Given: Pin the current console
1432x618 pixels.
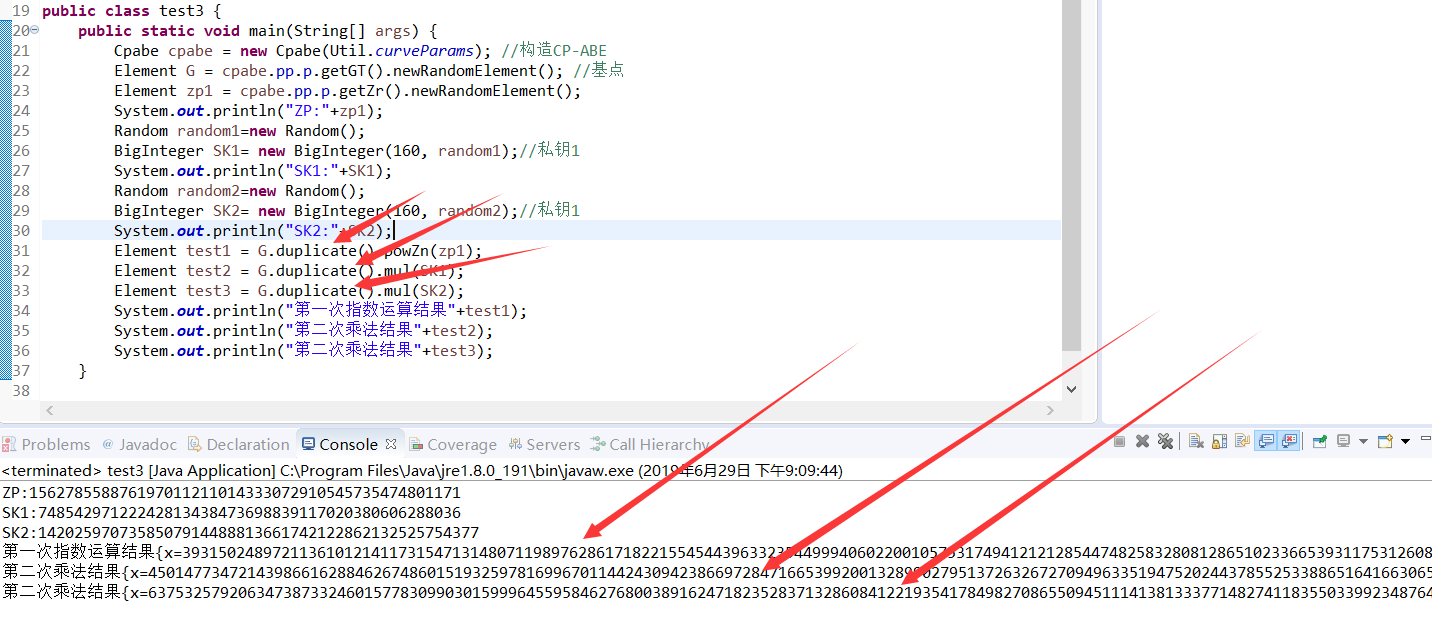Looking at the screenshot, I should 1320,441.
